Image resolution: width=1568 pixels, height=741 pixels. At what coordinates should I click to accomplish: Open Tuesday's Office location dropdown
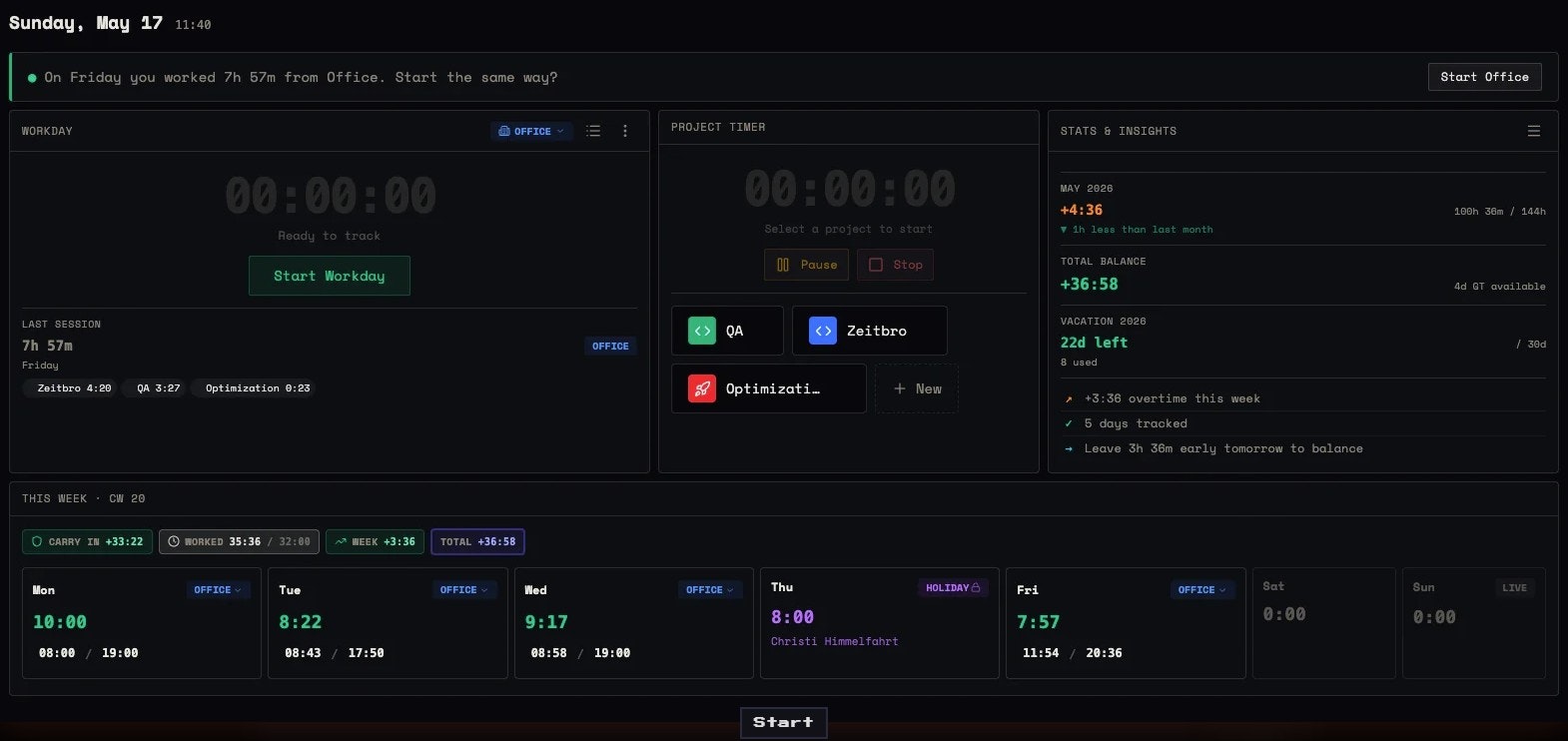(x=464, y=590)
